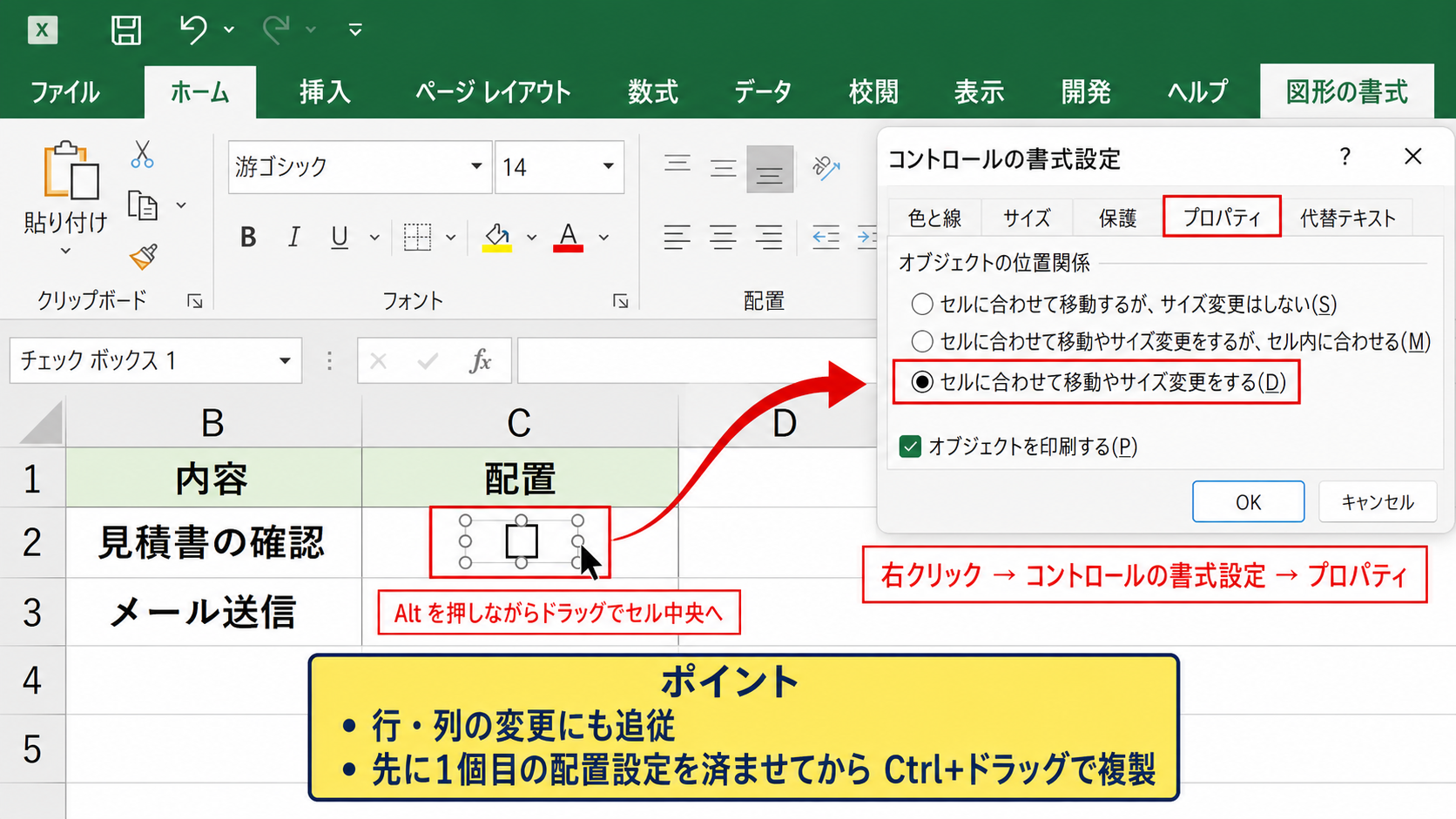Open the 開発 ribbon tab
The height and width of the screenshot is (819, 1456).
point(1086,91)
